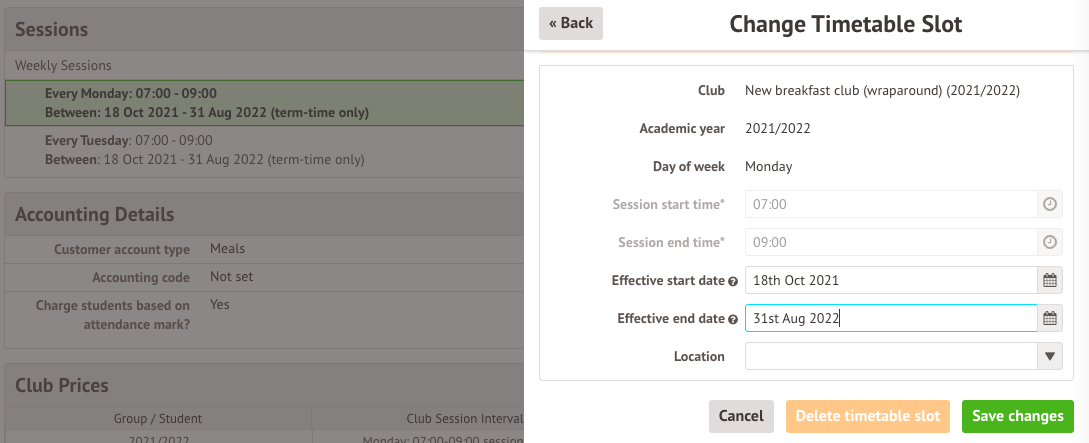This screenshot has height=443, width=1089.
Task: Click the help icon beside Effective start date
Action: [733, 281]
